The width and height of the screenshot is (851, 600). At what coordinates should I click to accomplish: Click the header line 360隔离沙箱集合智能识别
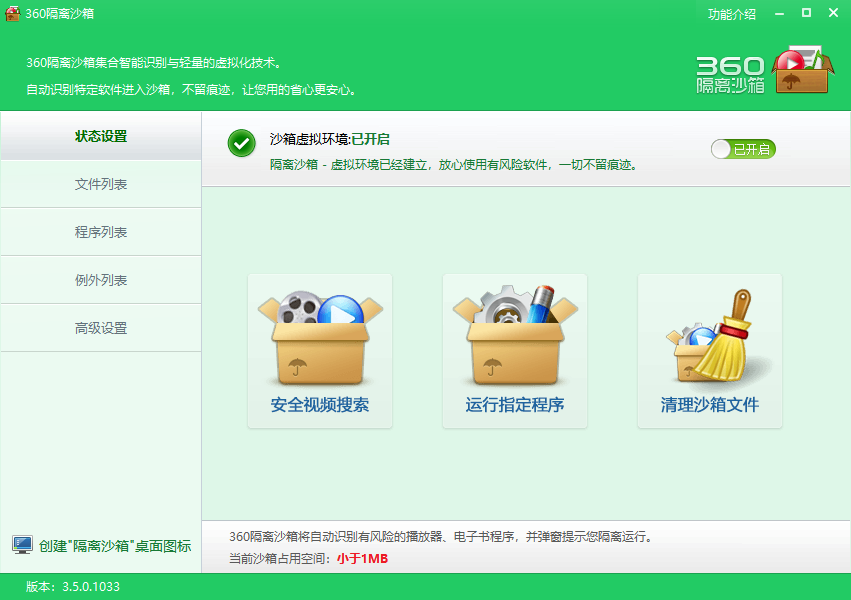click(x=155, y=63)
